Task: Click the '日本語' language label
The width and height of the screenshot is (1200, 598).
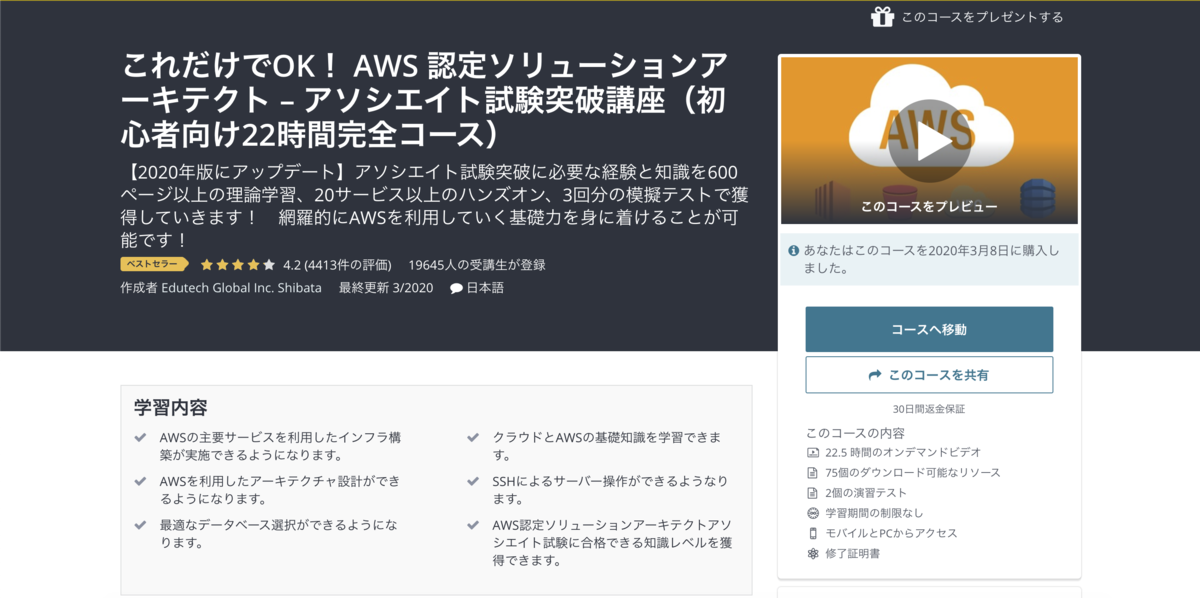Action: click(x=485, y=288)
